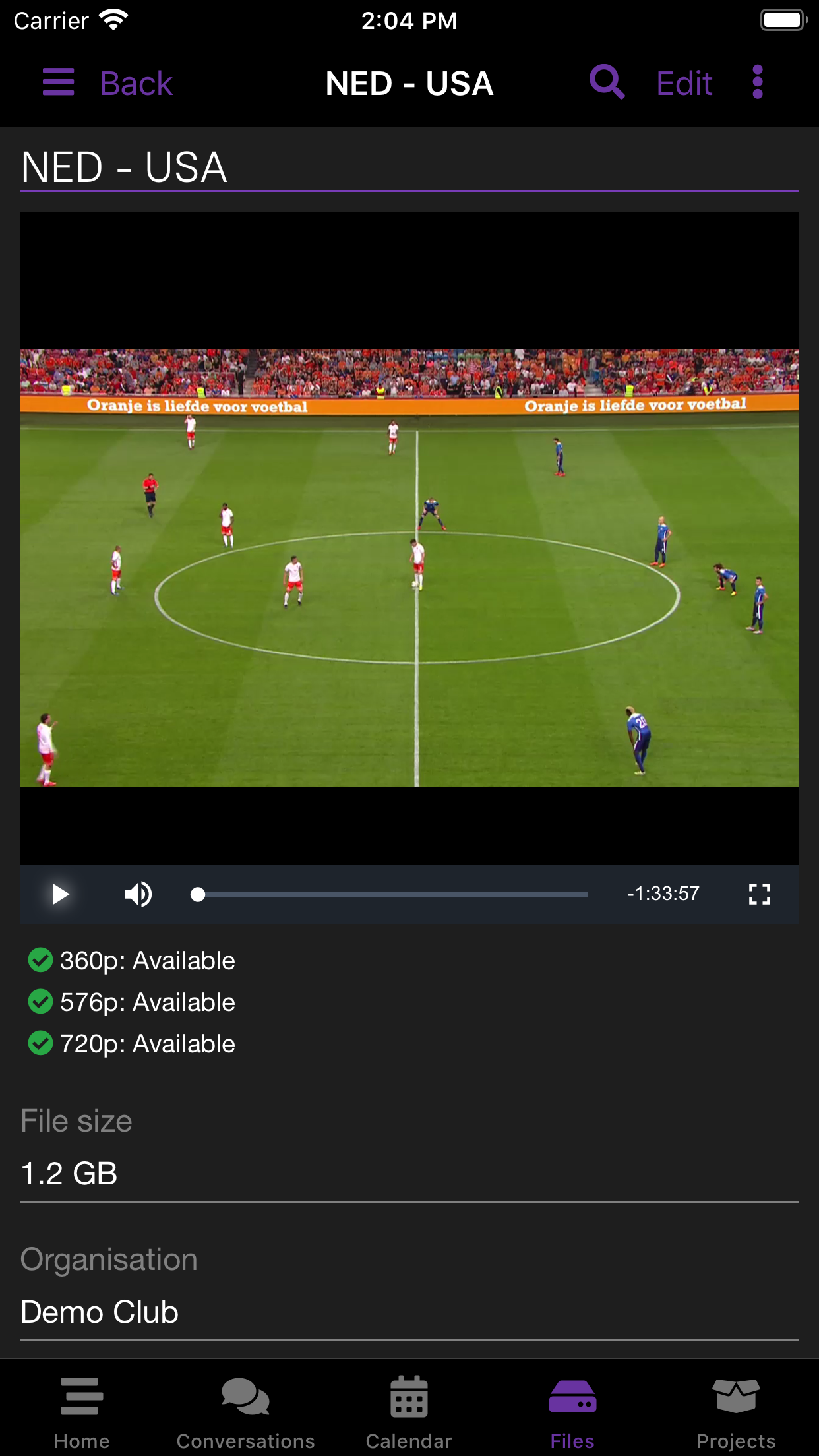The width and height of the screenshot is (819, 1456).
Task: Tap the purple search magnifier icon
Action: point(607,82)
